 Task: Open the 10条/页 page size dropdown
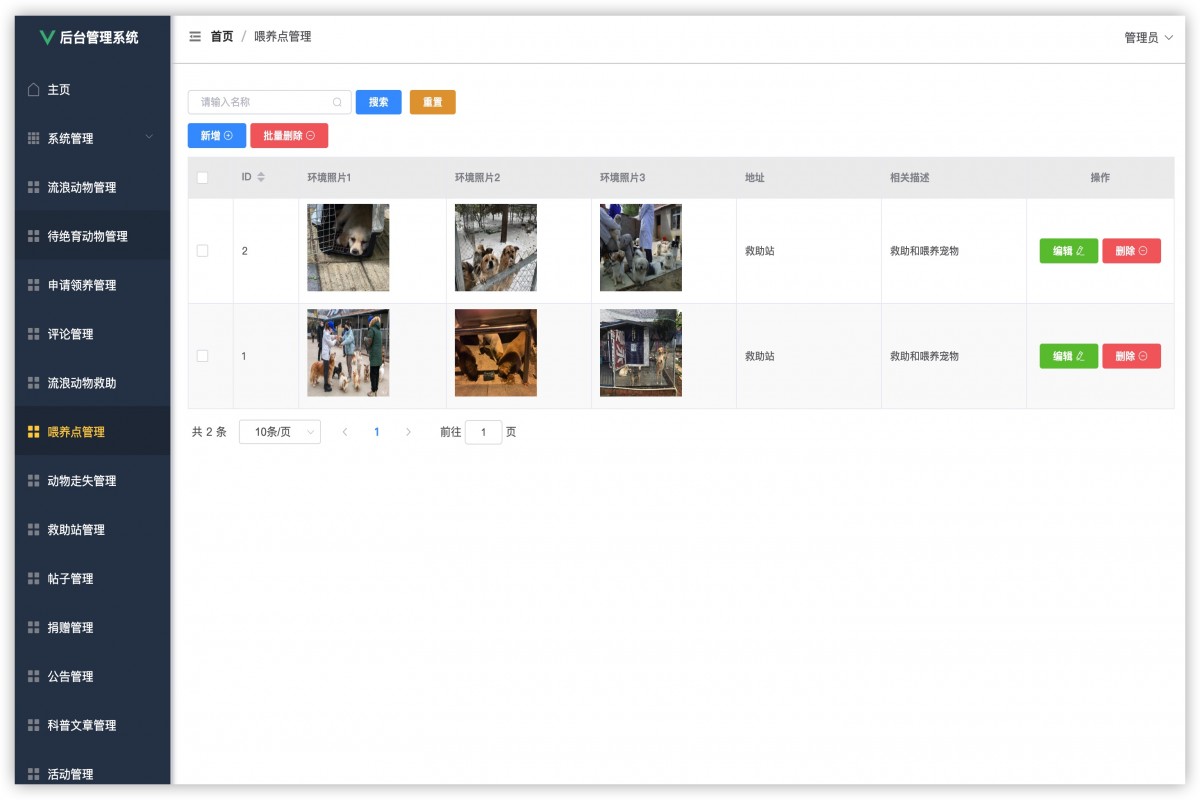(280, 431)
